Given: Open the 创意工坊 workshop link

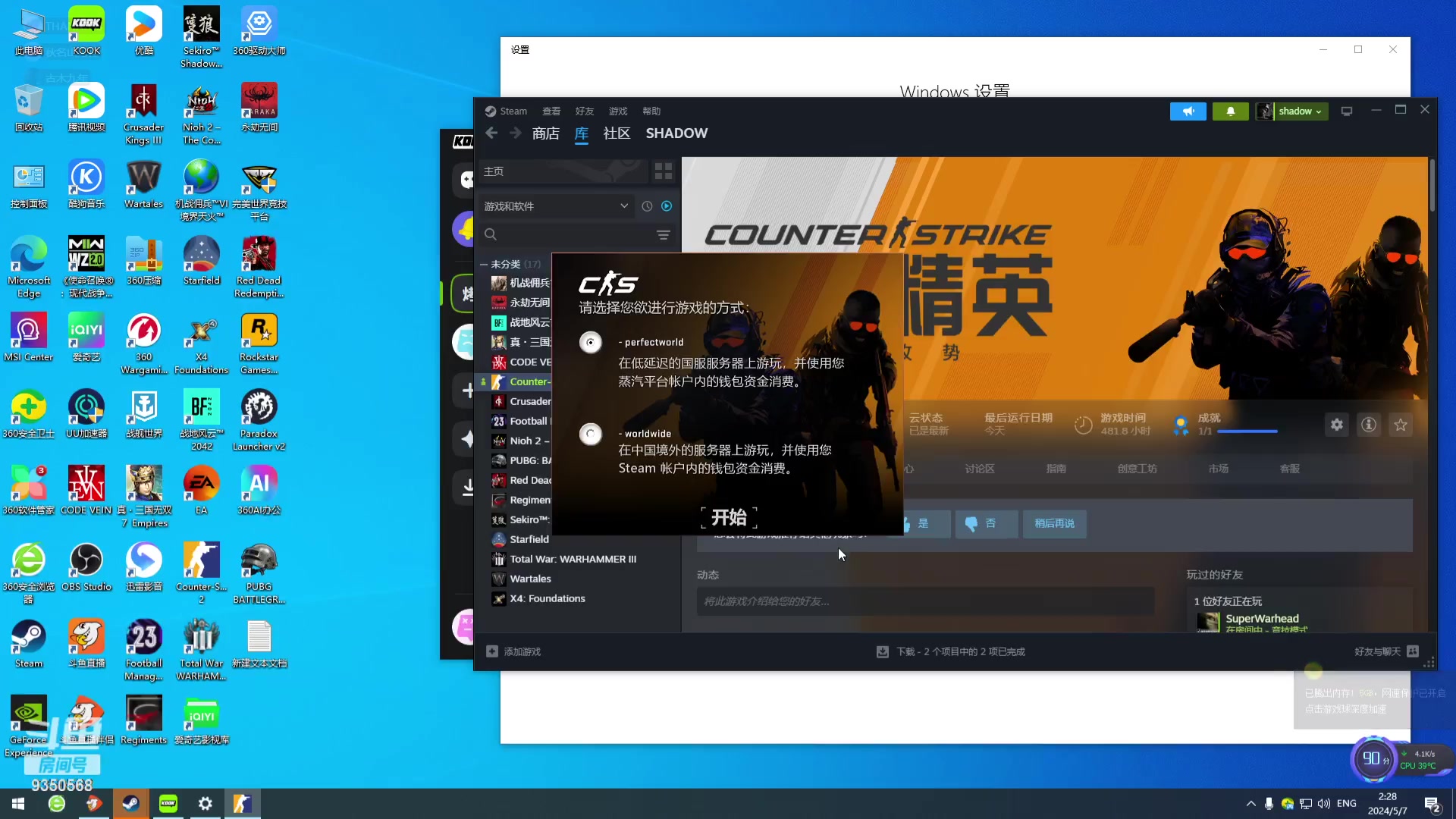Looking at the screenshot, I should pyautogui.click(x=1137, y=469).
